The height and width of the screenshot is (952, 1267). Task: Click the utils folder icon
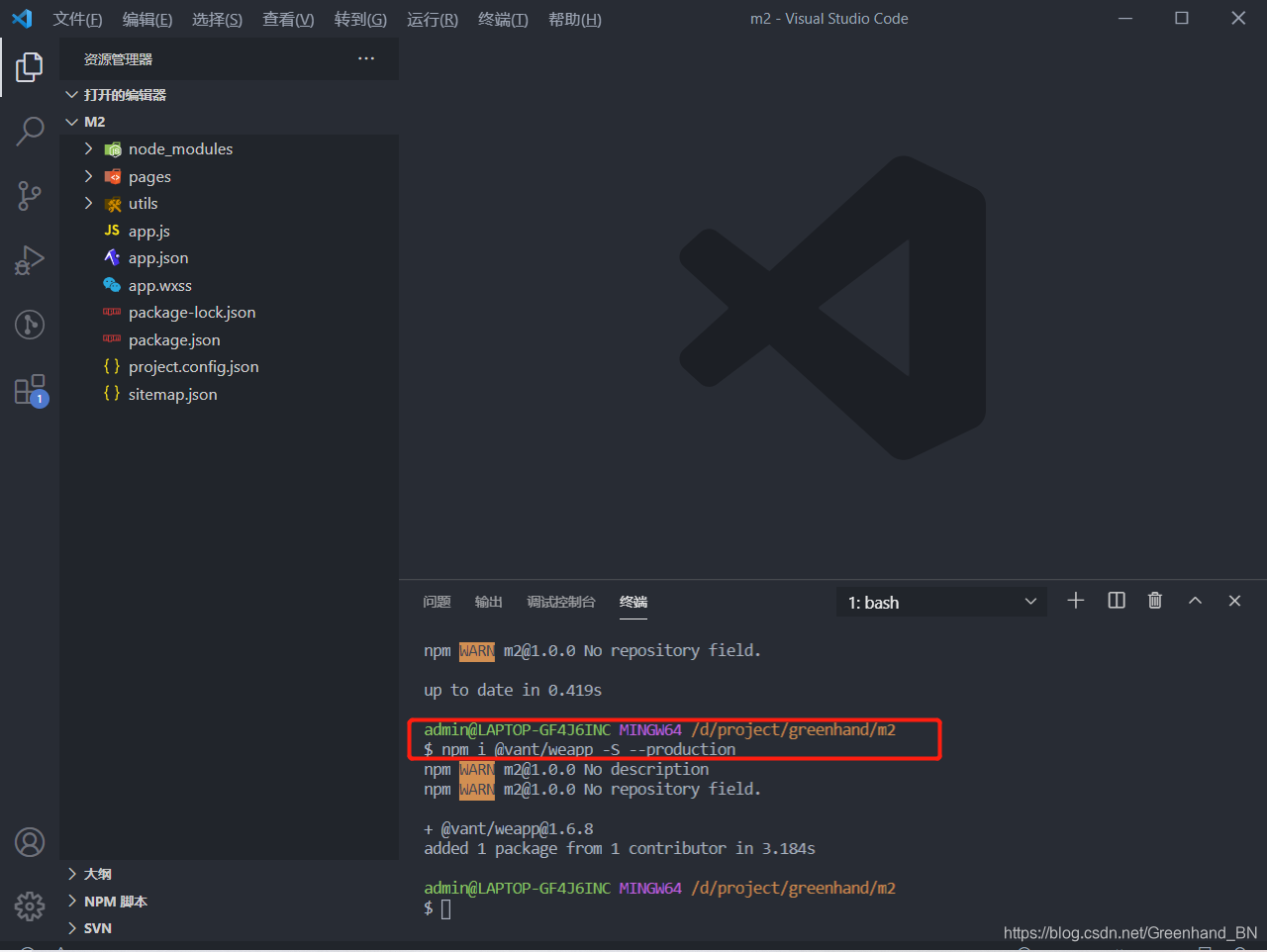[x=113, y=204]
